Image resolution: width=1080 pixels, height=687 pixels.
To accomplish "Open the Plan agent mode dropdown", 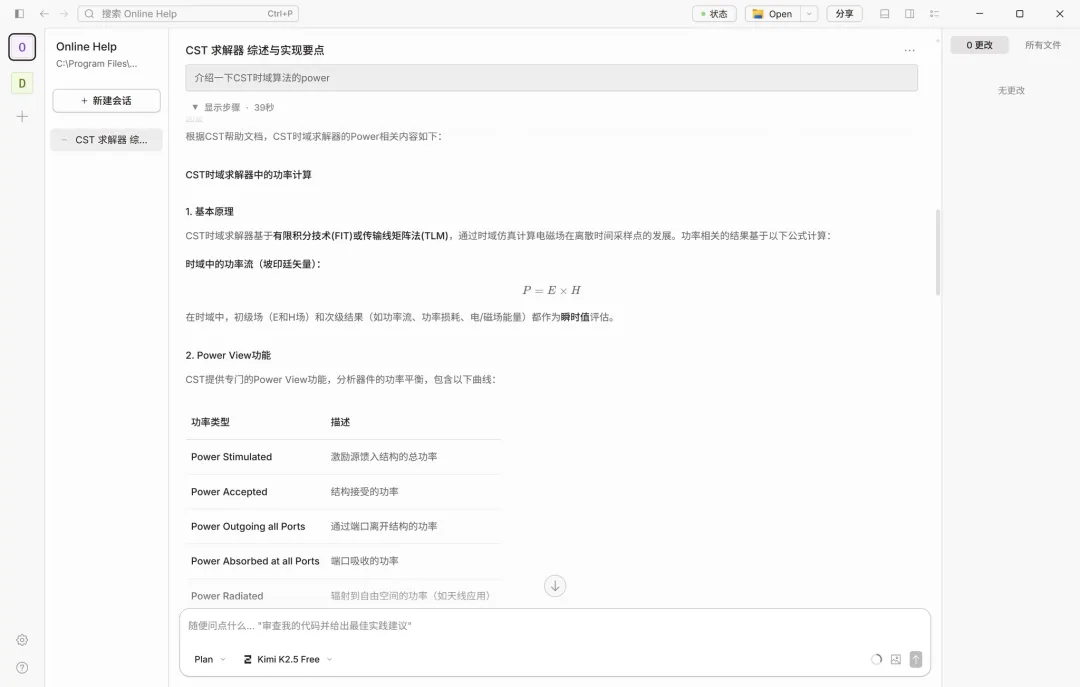I will 209,659.
